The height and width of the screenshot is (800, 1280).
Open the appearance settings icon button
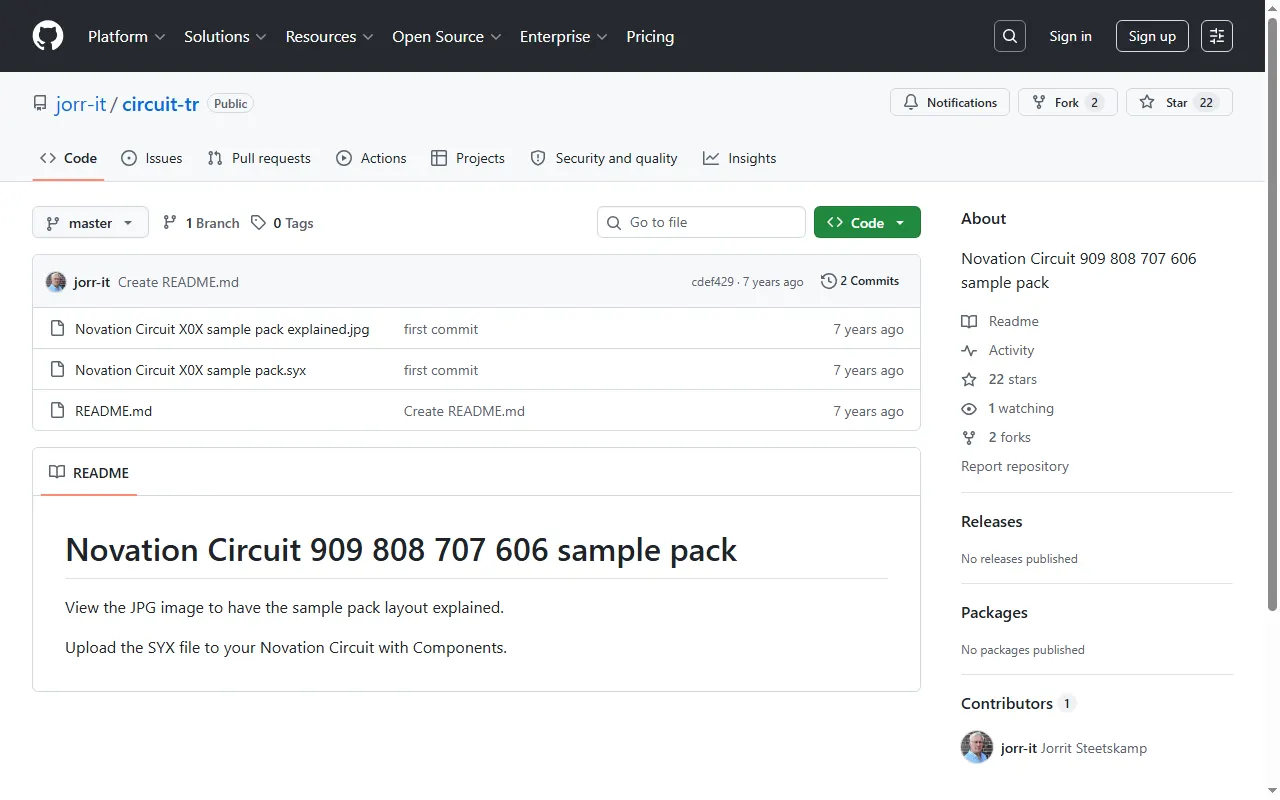tap(1217, 36)
